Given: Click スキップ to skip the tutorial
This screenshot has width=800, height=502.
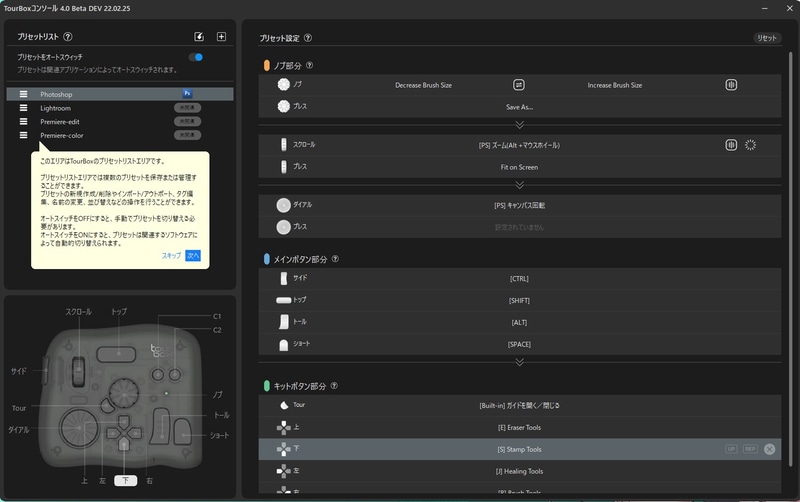Looking at the screenshot, I should [171, 256].
